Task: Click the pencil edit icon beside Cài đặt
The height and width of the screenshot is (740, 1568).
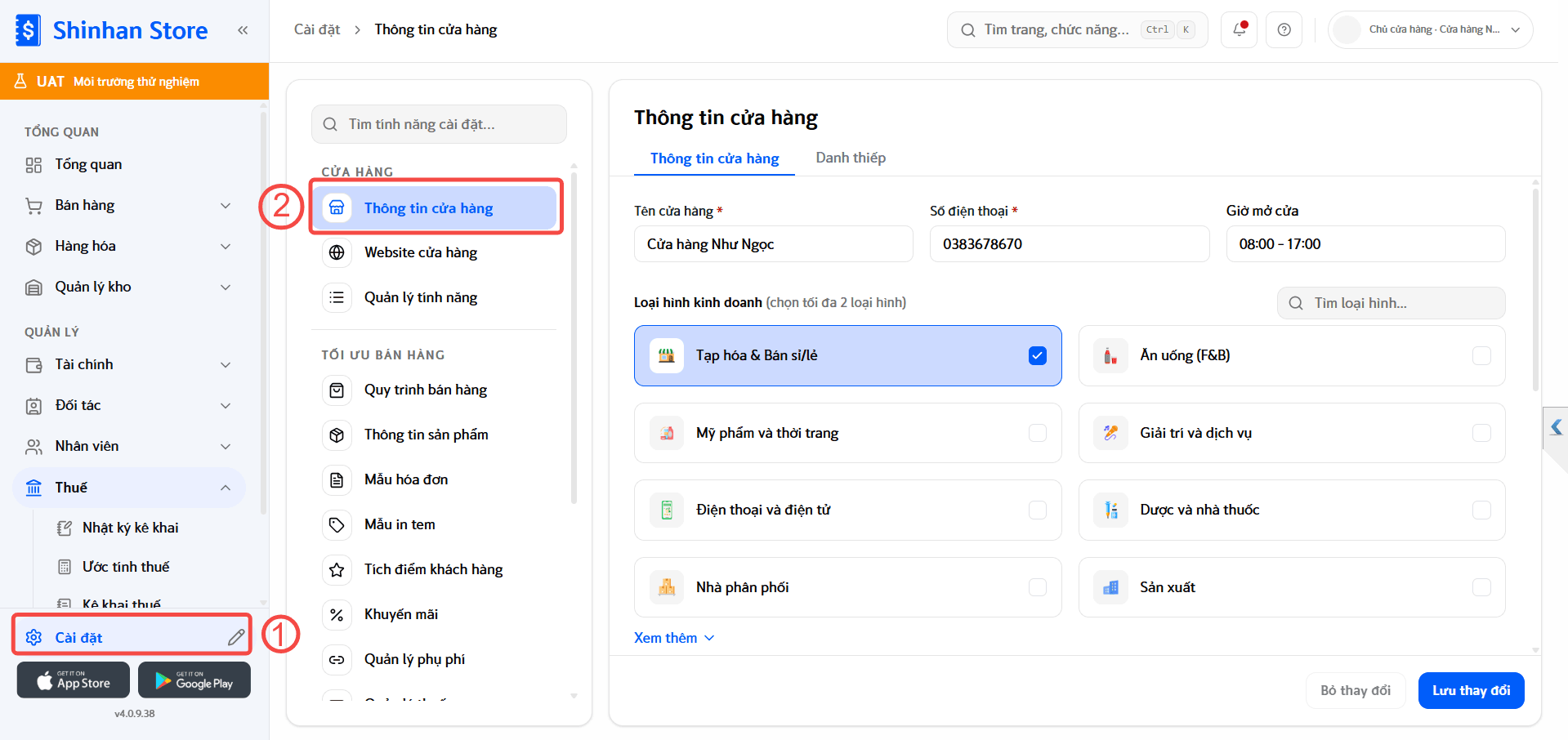Action: pyautogui.click(x=236, y=637)
